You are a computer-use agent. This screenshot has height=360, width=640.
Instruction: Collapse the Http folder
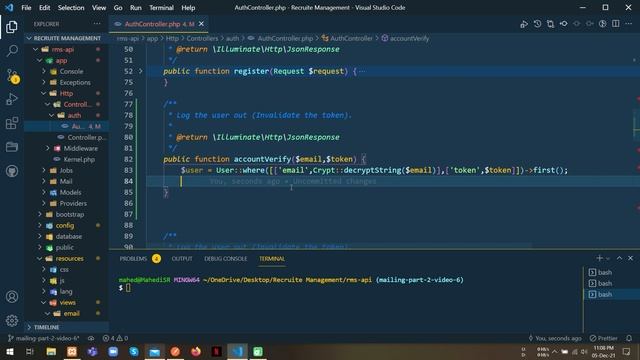point(66,93)
